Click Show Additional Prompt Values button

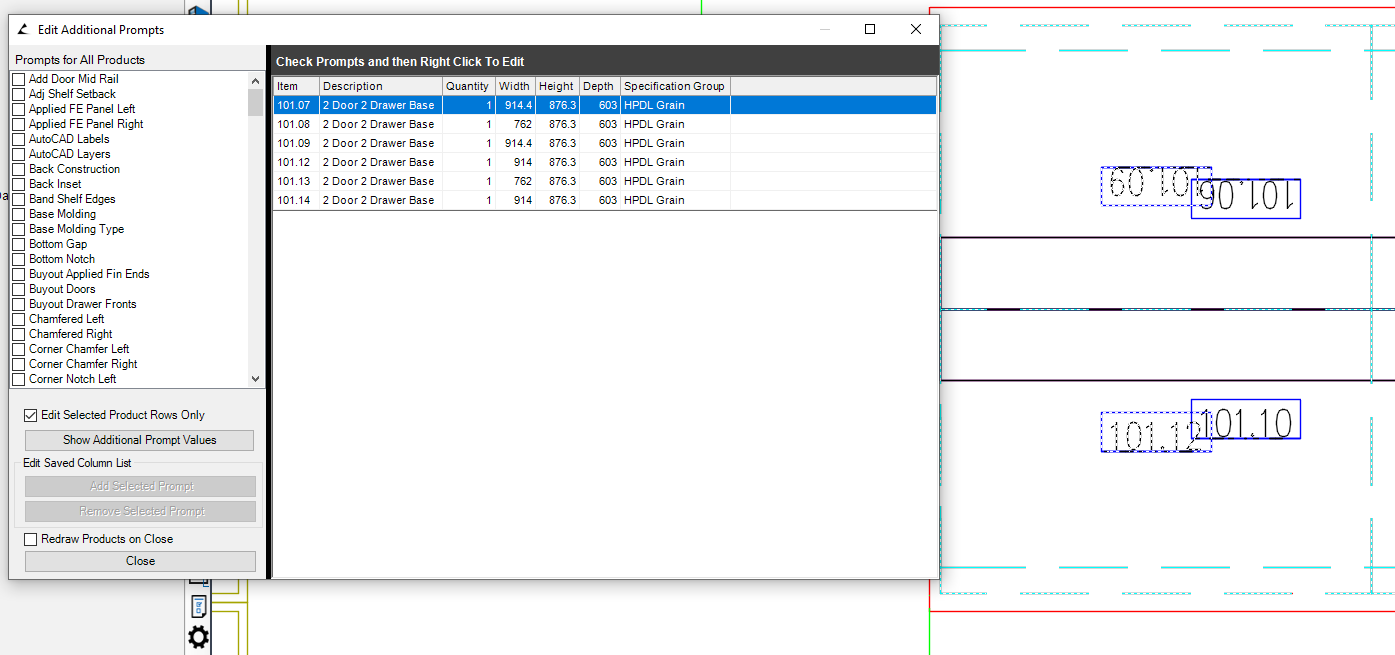tap(140, 440)
